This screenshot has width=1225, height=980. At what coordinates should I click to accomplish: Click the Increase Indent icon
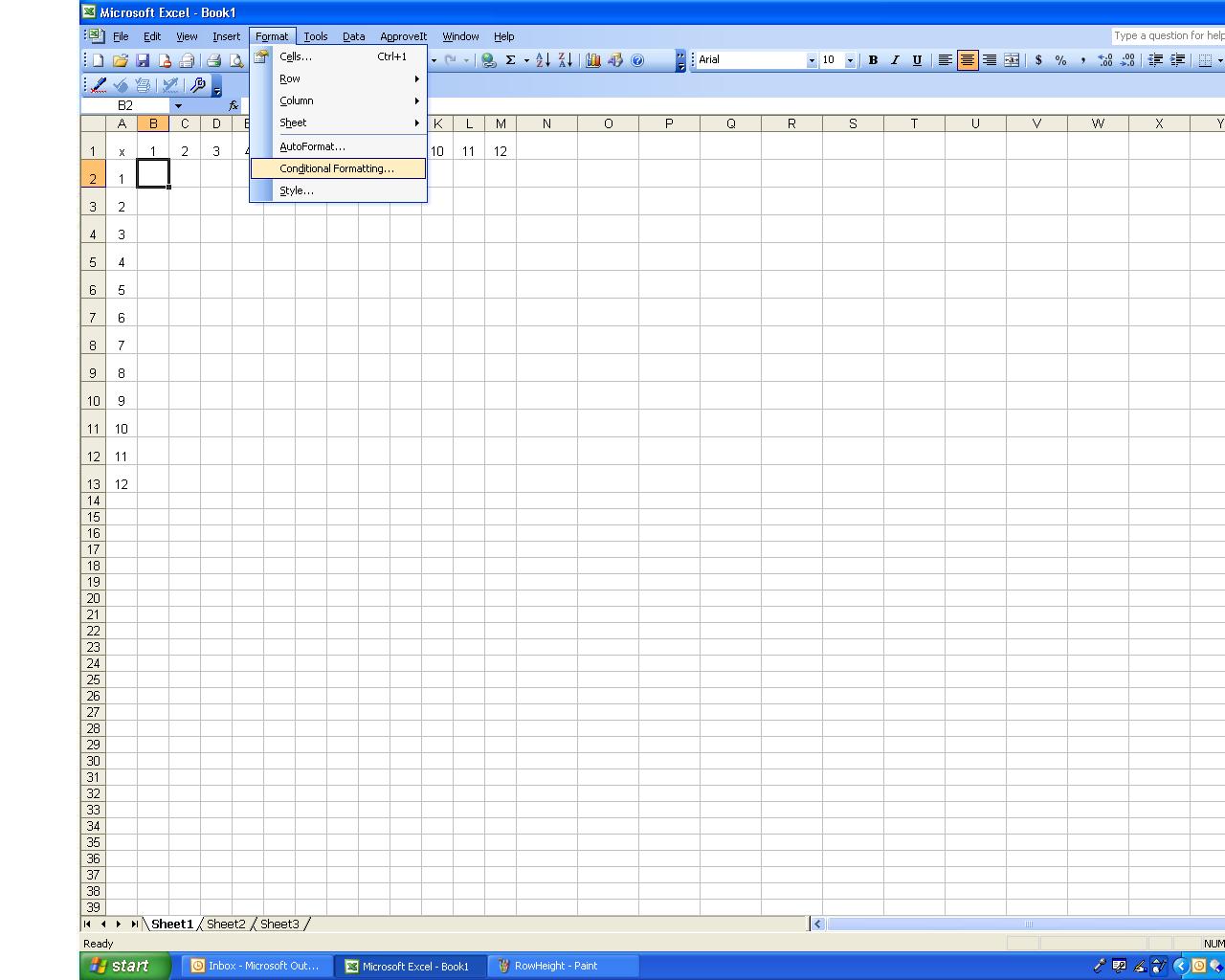click(x=1178, y=60)
